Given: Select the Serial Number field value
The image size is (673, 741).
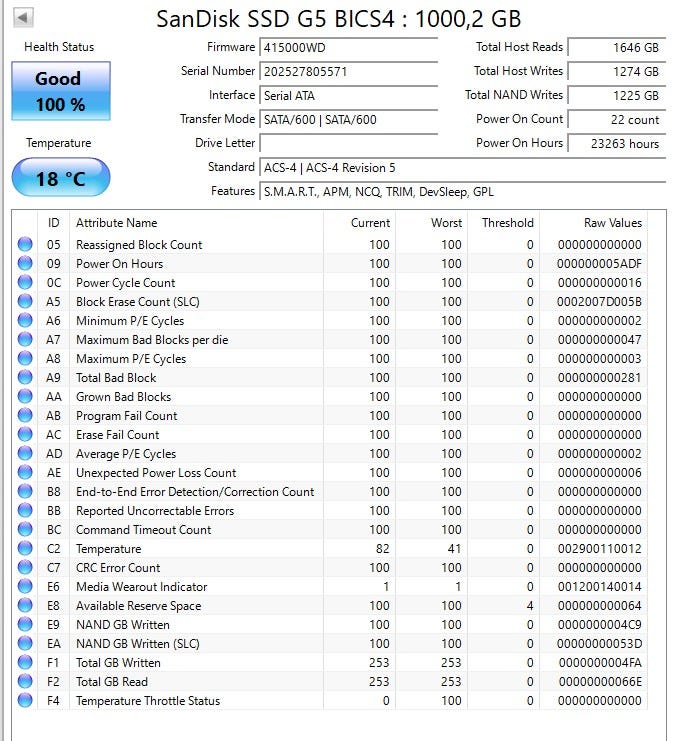Looking at the screenshot, I should point(349,72).
